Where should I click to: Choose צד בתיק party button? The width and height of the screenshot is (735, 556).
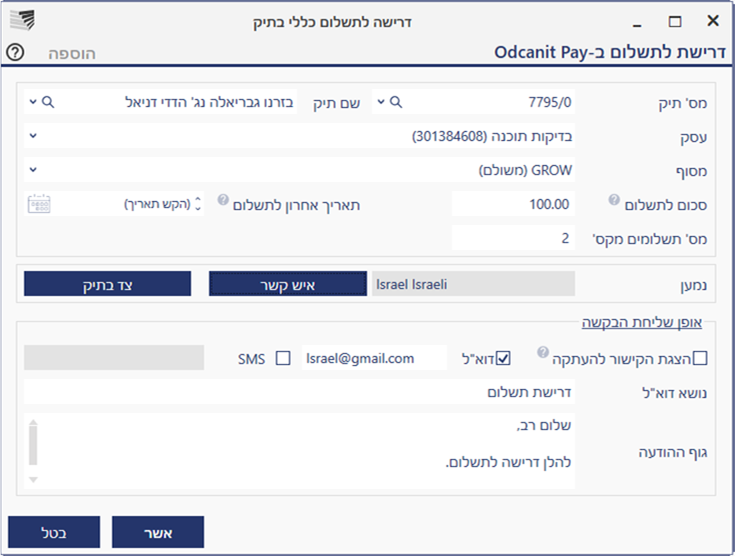[107, 284]
